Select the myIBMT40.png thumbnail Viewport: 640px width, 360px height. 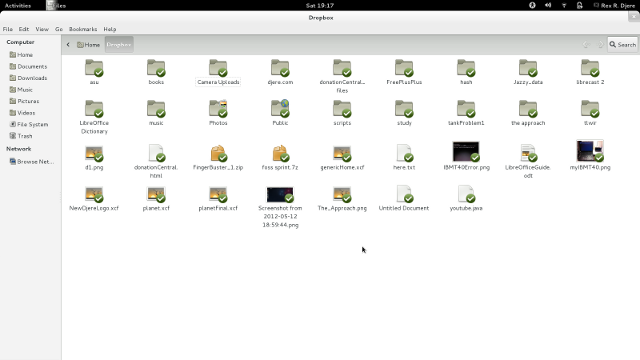click(x=590, y=151)
